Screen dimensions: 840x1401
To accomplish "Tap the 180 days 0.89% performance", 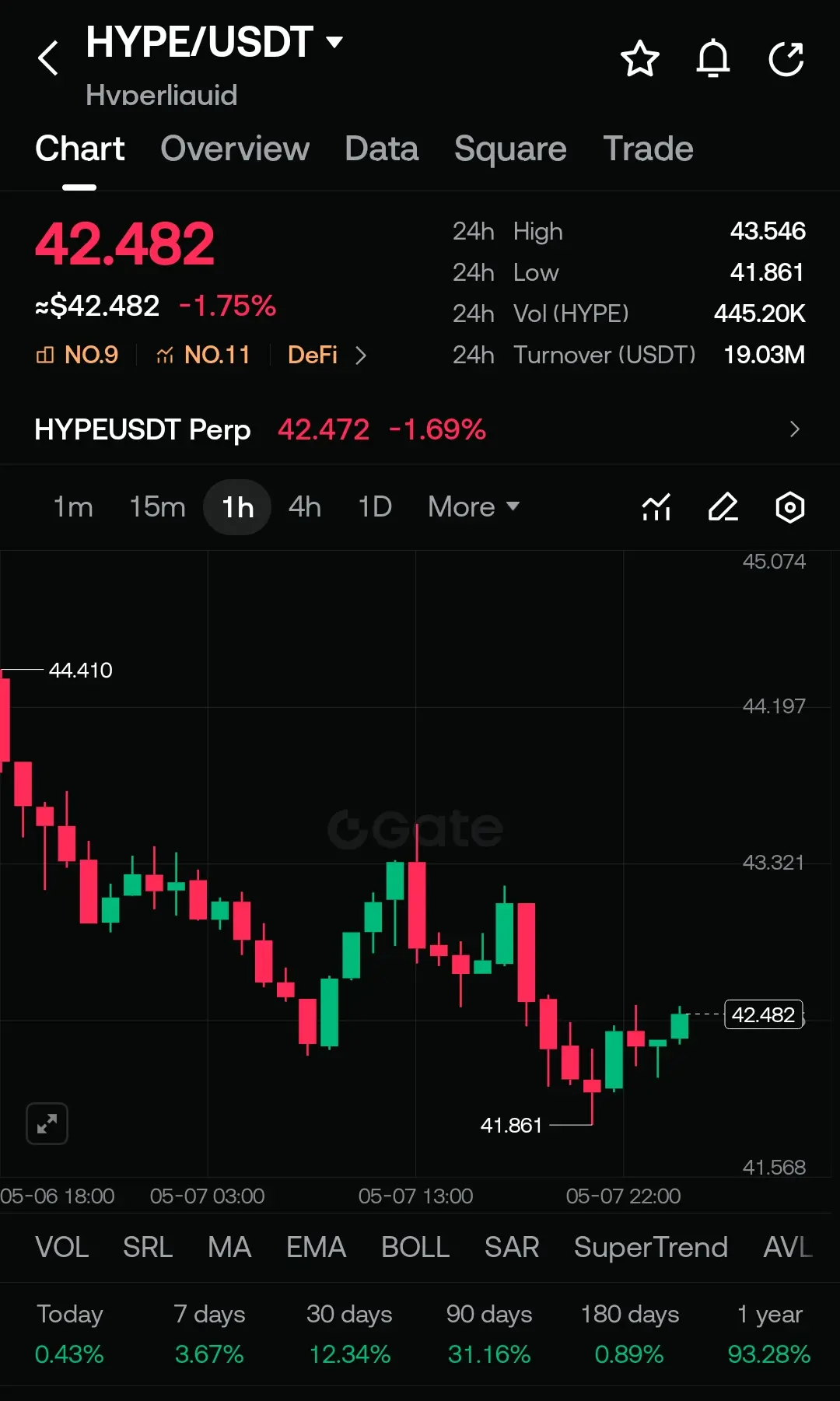I will (x=629, y=1334).
